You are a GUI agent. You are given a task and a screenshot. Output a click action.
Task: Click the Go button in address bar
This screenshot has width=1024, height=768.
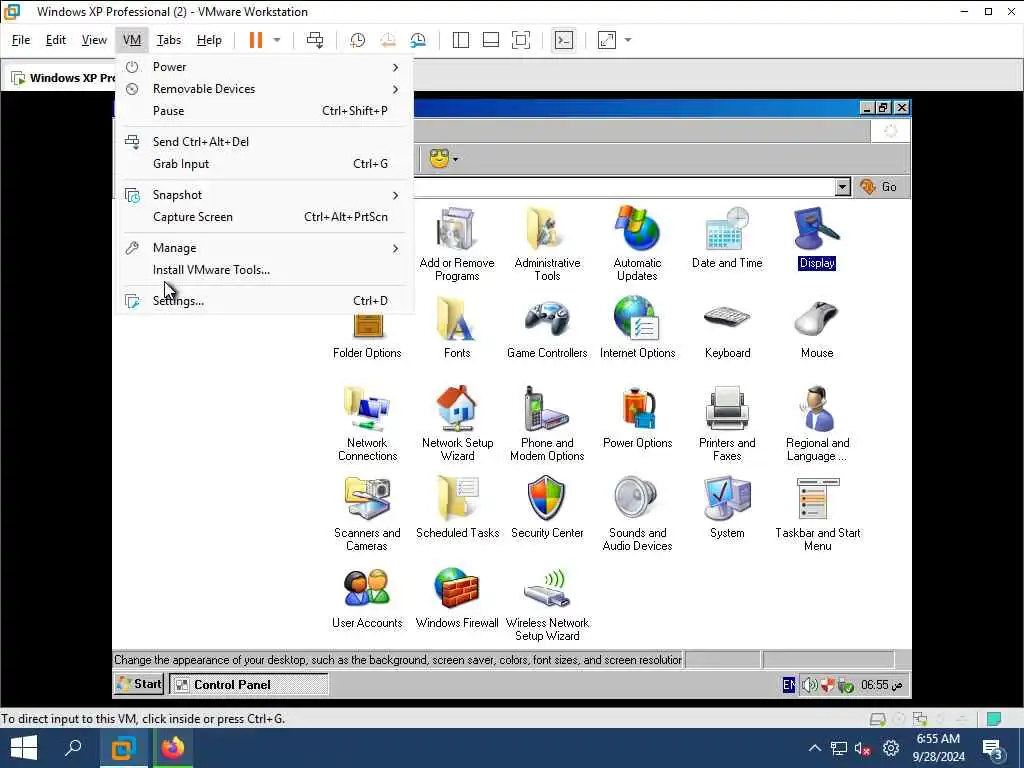pos(880,187)
